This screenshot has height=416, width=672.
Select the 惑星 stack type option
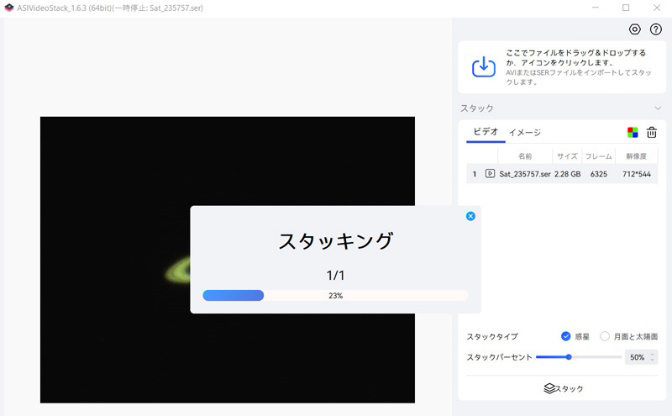pos(566,336)
